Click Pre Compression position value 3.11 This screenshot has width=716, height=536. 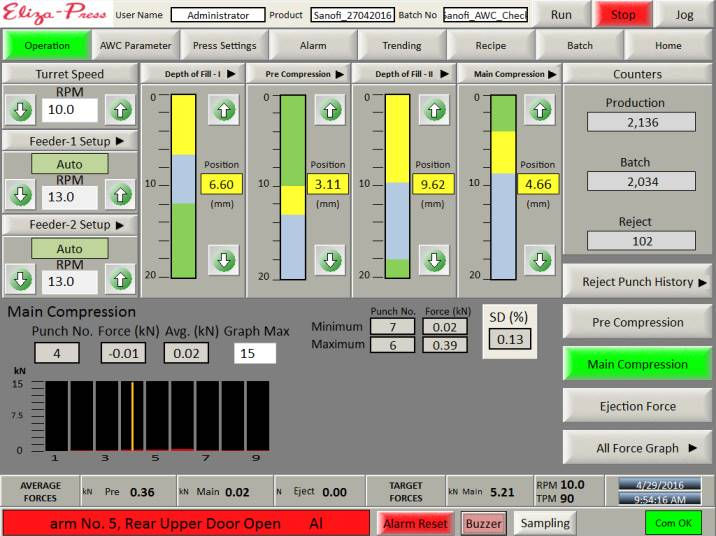click(328, 184)
